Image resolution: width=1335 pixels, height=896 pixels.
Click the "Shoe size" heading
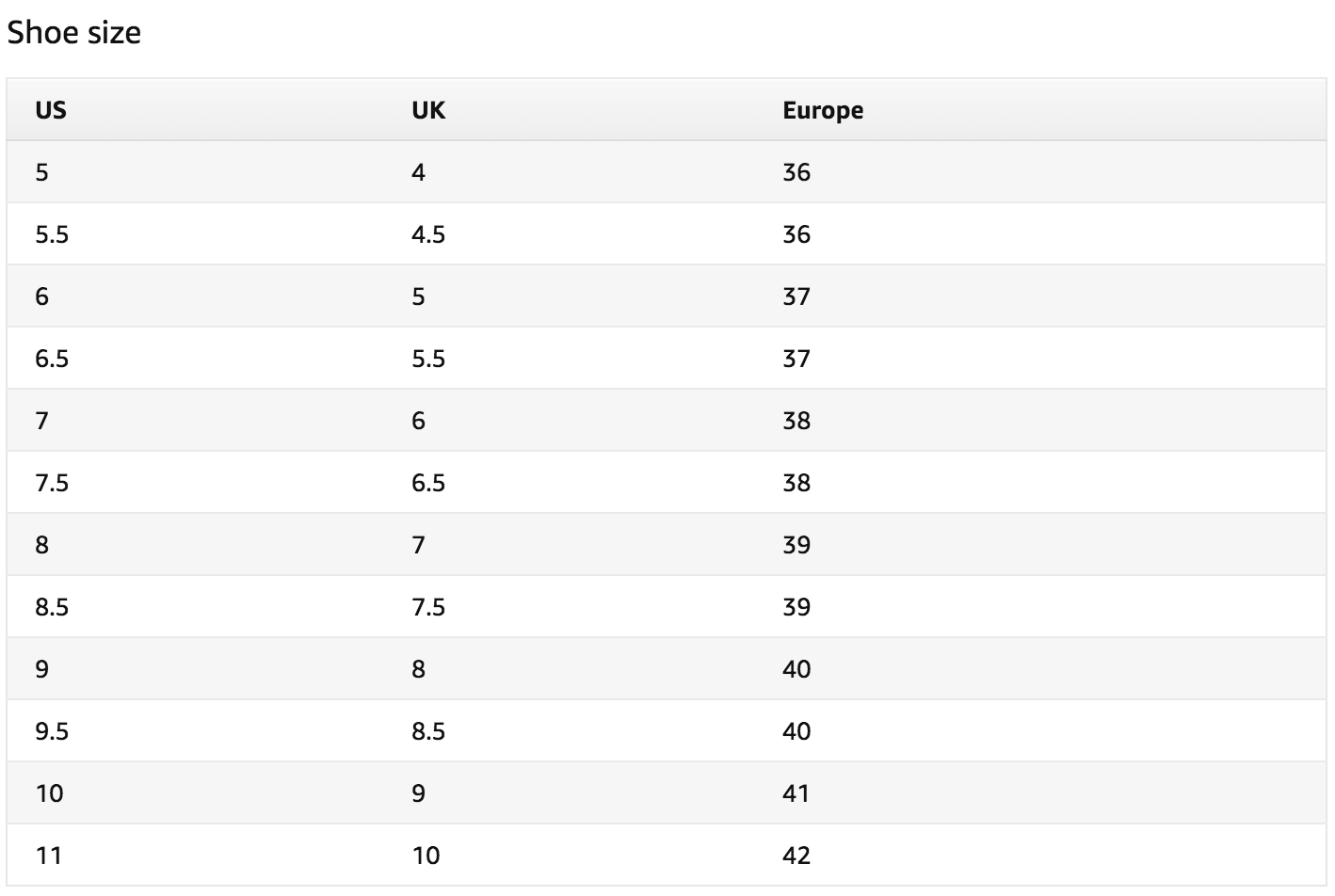point(74,33)
